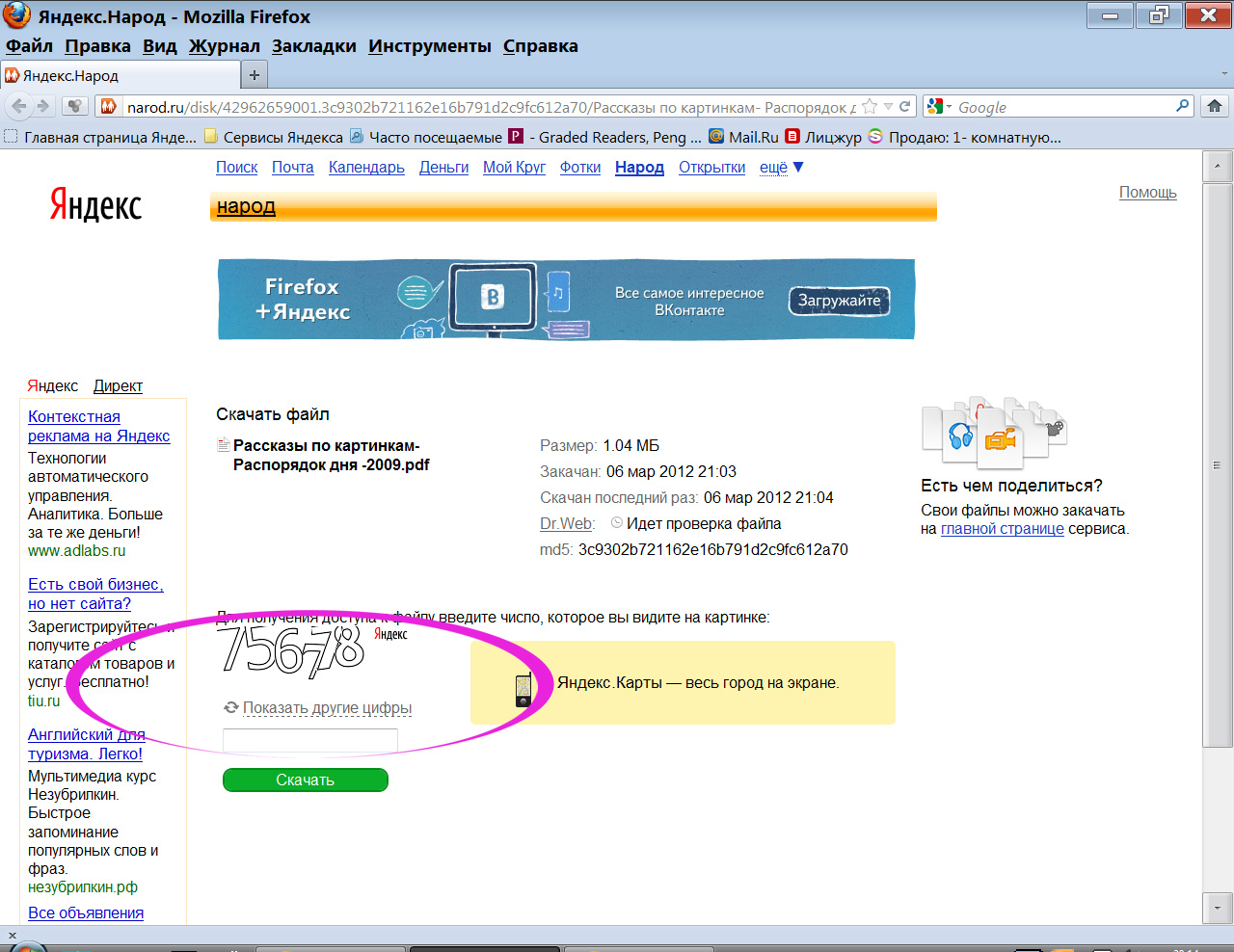Open new tab with plus button
This screenshot has width=1234, height=952.
point(255,75)
